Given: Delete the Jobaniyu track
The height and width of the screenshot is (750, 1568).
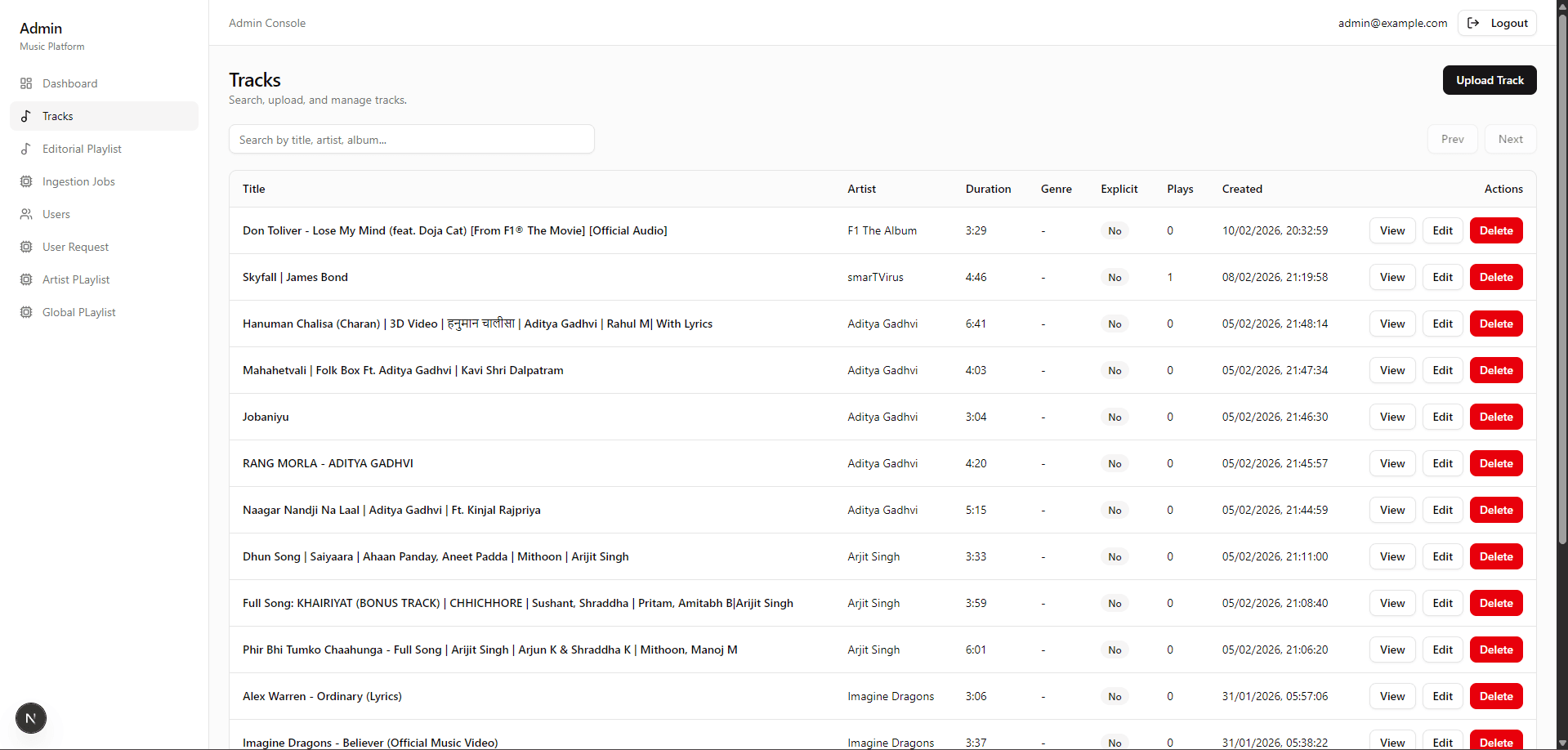Looking at the screenshot, I should [1496, 417].
